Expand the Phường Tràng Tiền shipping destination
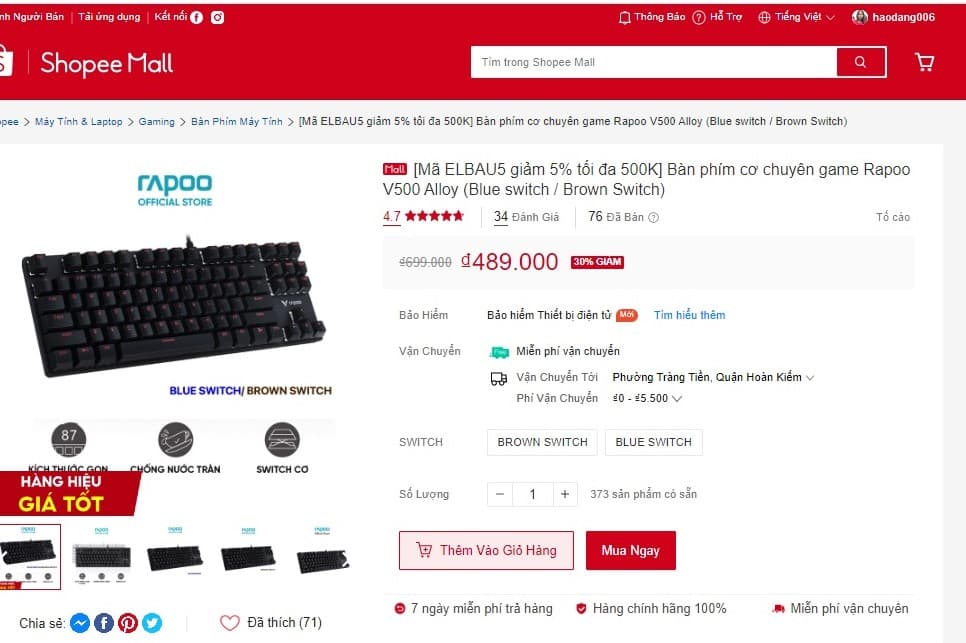Viewport: 966px width, 643px height. (x=713, y=377)
